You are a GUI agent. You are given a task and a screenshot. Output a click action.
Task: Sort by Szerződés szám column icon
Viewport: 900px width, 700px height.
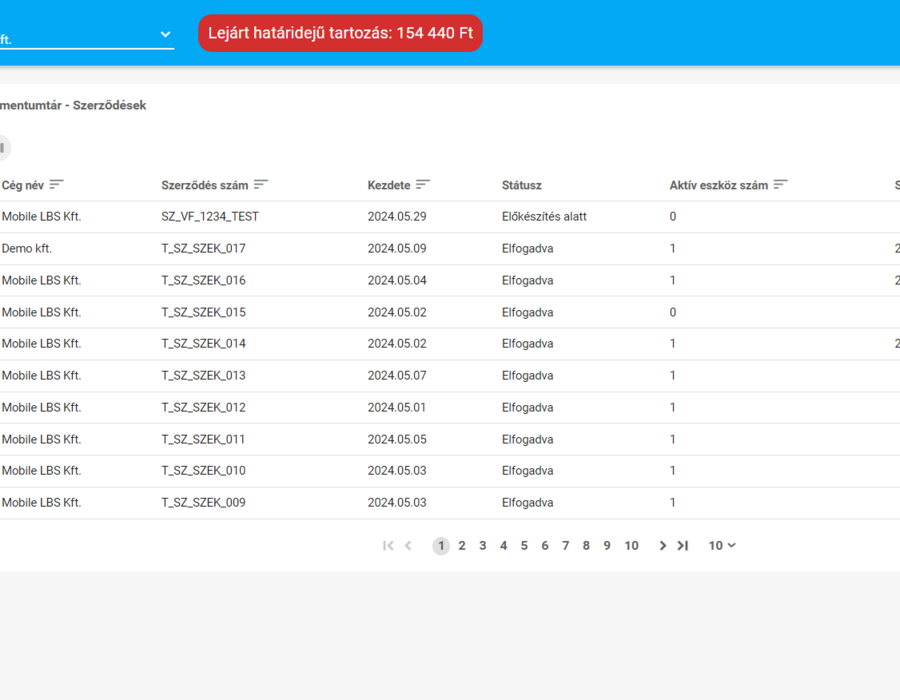(261, 185)
